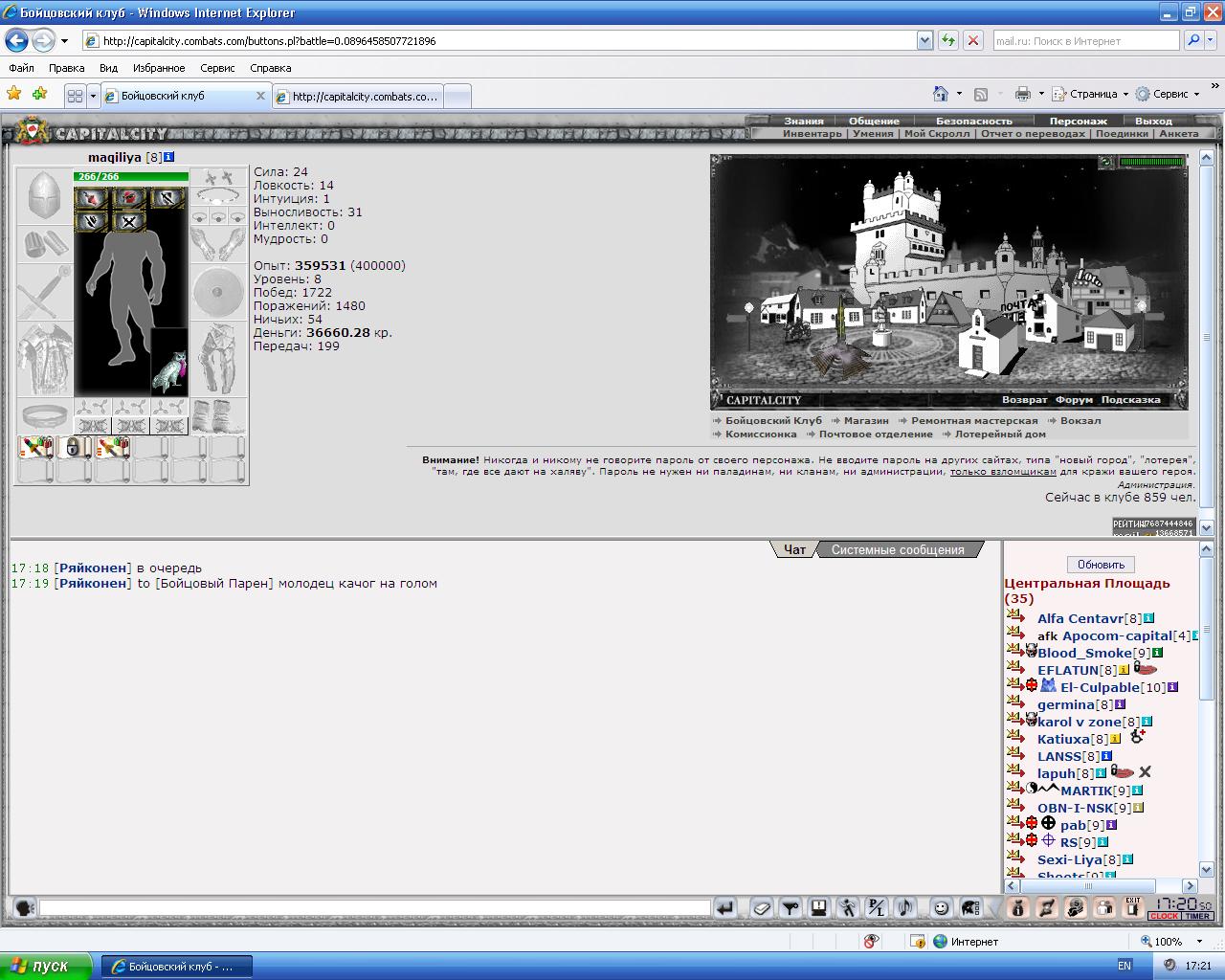
Task: Click the chat message input field
Action: pos(374,907)
